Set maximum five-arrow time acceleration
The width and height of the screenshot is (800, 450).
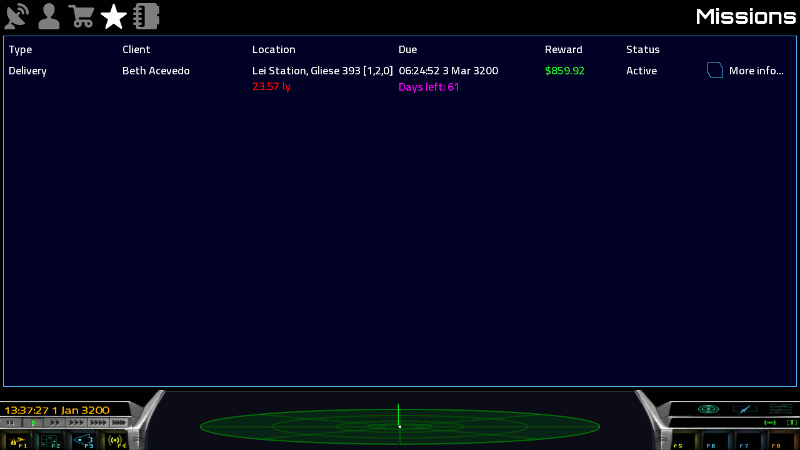point(119,422)
